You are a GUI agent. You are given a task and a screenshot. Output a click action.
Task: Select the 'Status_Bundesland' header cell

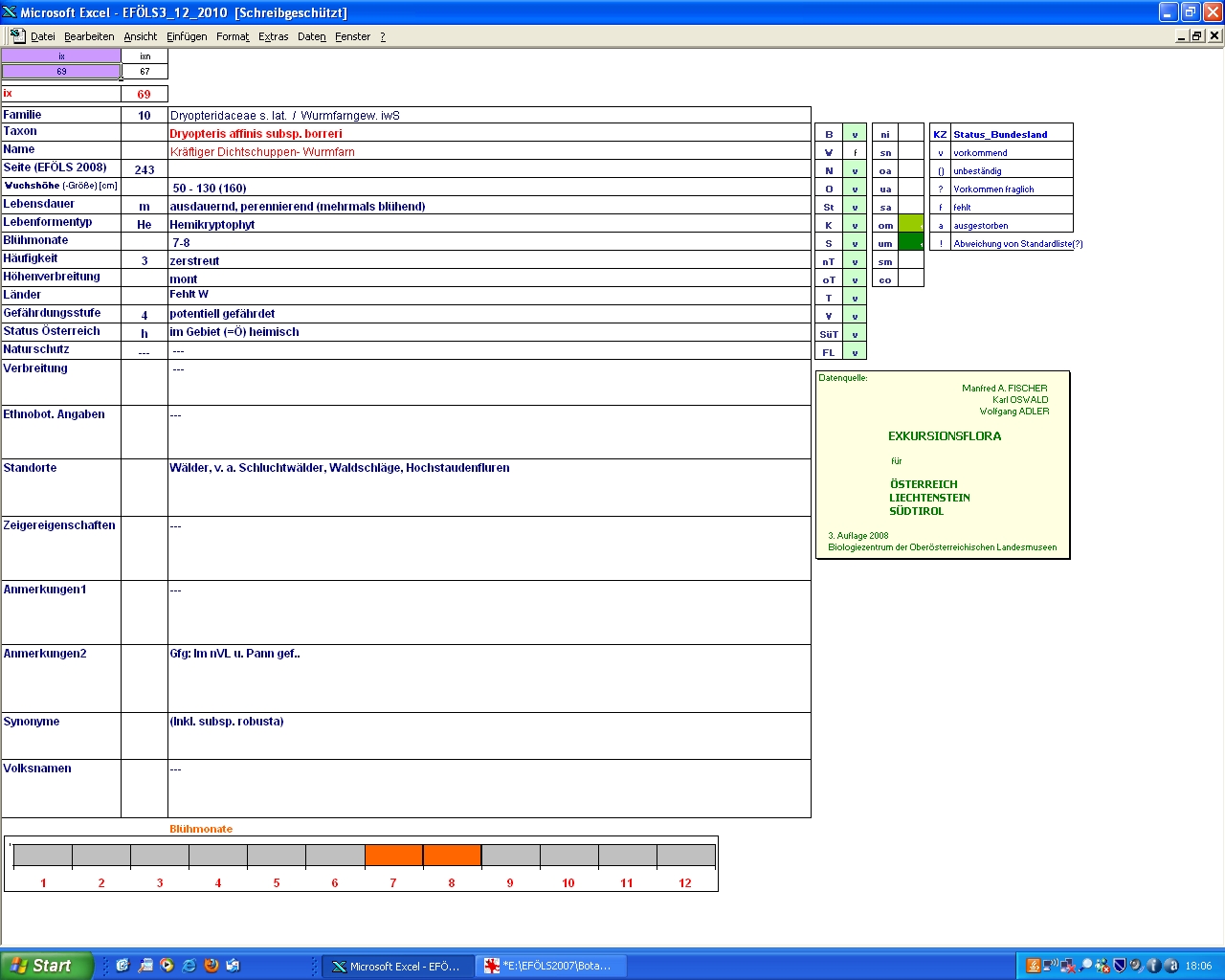[1012, 134]
